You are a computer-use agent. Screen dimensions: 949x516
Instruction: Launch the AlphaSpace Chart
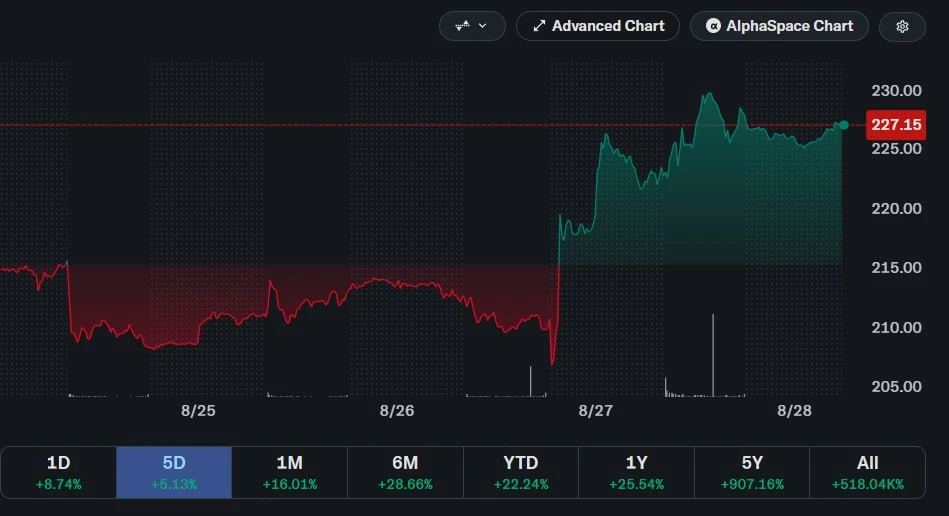[780, 26]
